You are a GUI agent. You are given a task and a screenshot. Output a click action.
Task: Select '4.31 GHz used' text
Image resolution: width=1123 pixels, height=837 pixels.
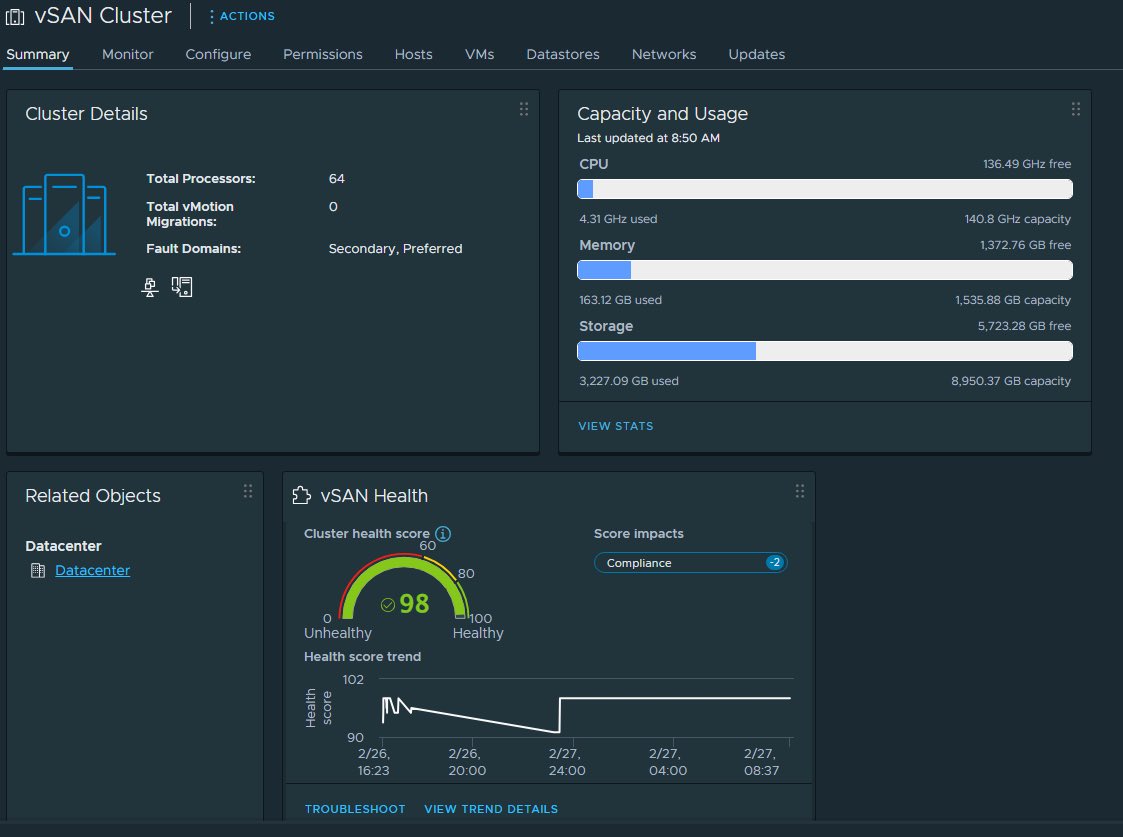(x=618, y=219)
